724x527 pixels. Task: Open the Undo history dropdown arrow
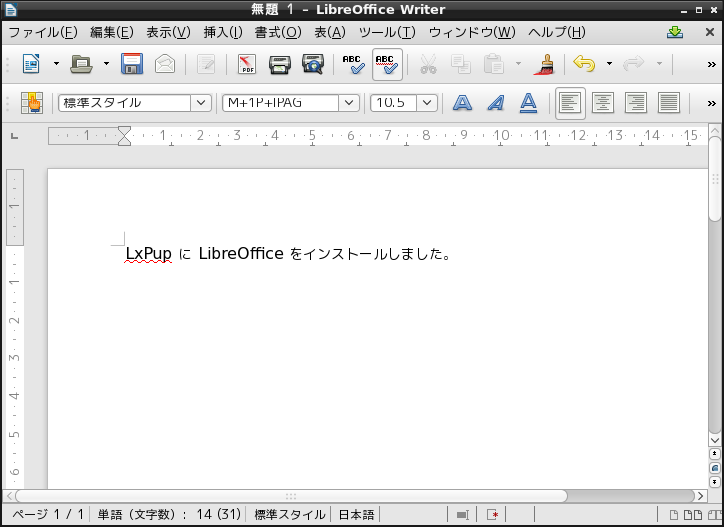pos(609,64)
